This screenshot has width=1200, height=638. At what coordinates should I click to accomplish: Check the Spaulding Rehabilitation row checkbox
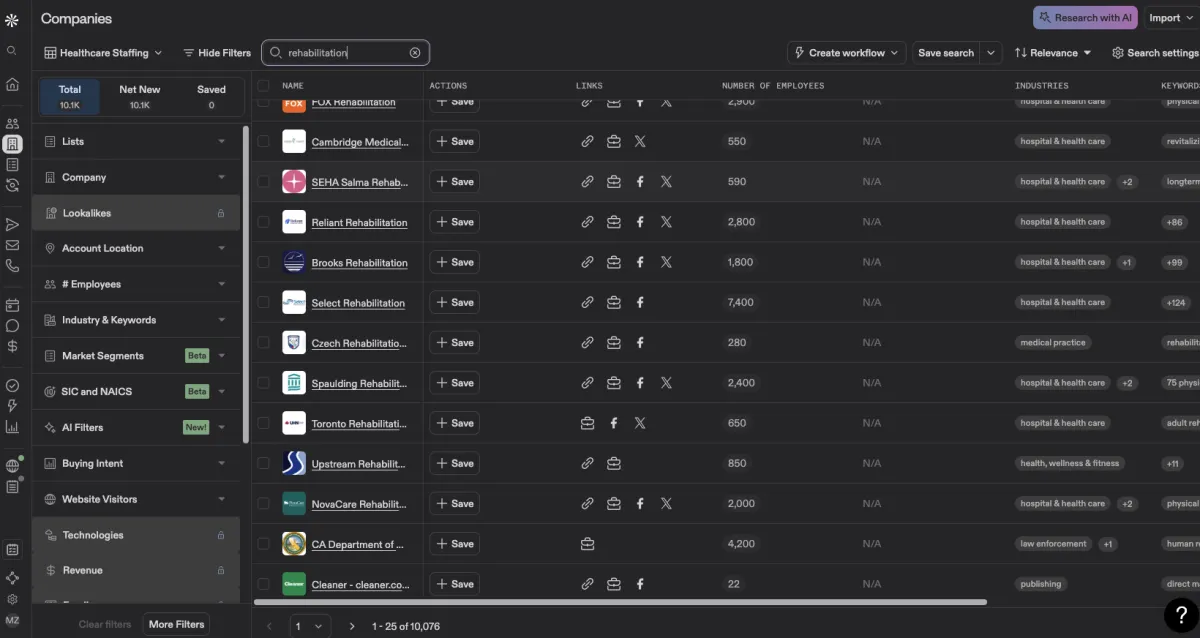coord(263,383)
